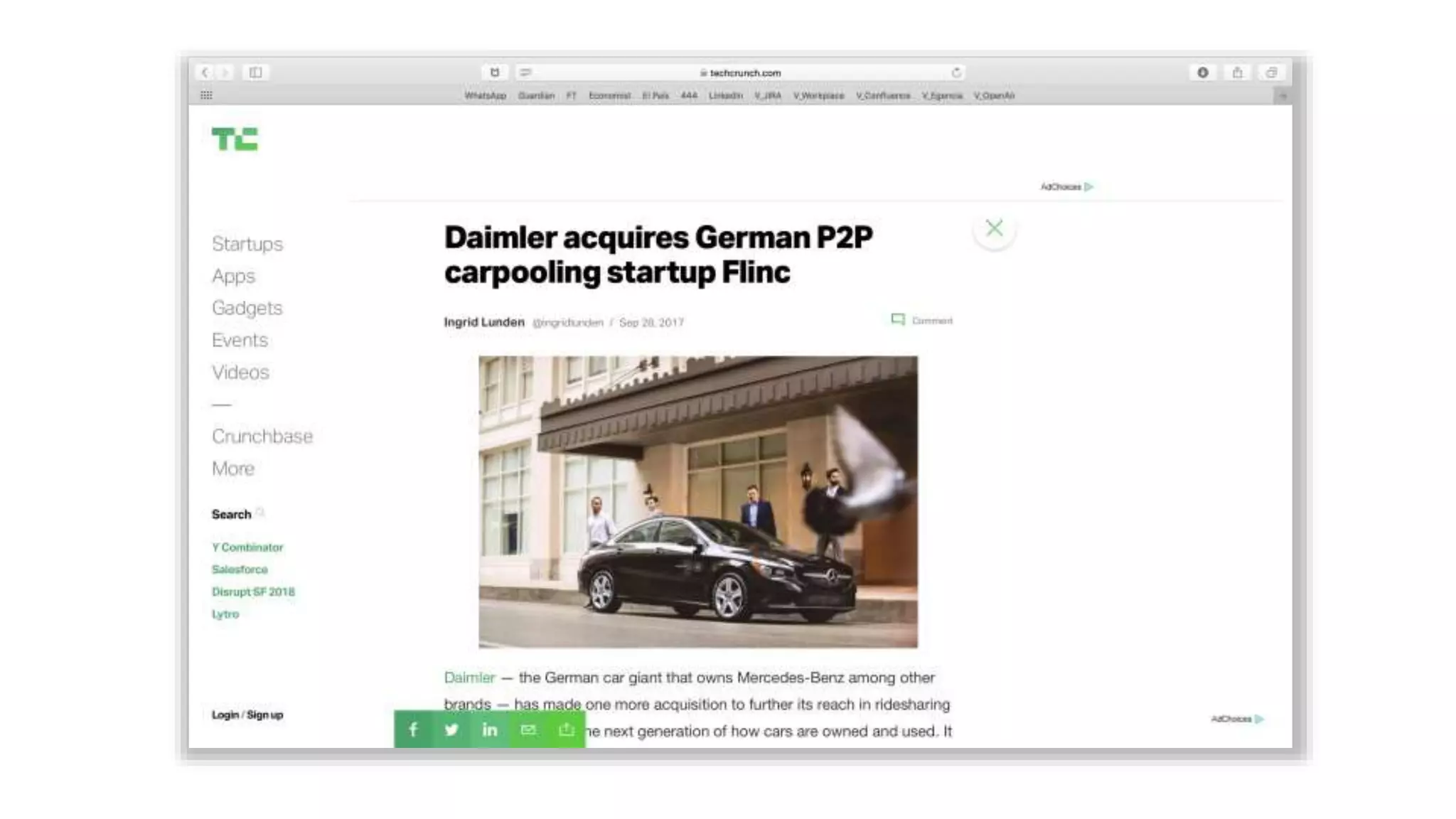The width and height of the screenshot is (1456, 819).
Task: Open Safari downloads icon
Action: pos(1203,73)
